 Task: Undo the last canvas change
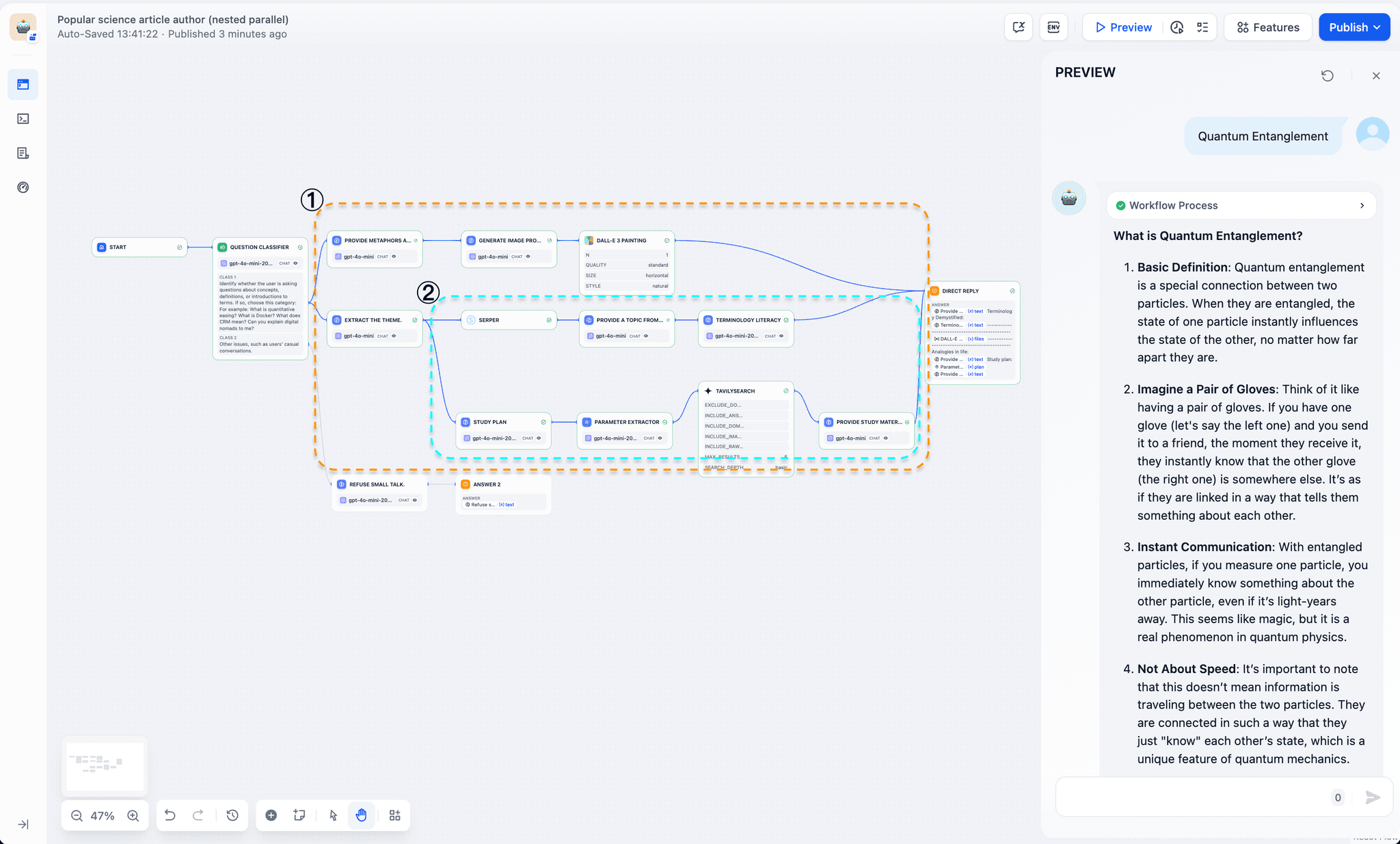[x=170, y=815]
